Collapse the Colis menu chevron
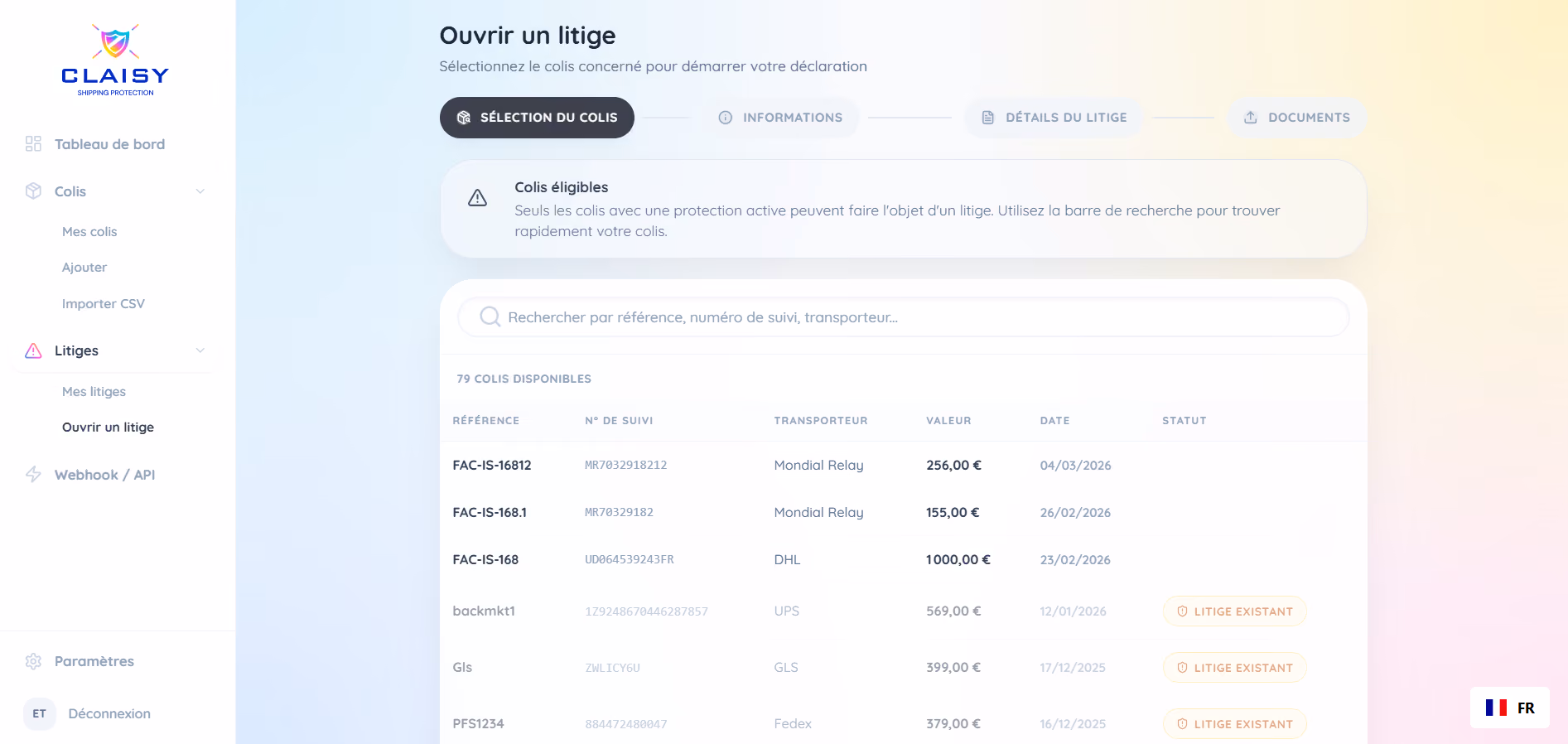 click(x=200, y=191)
